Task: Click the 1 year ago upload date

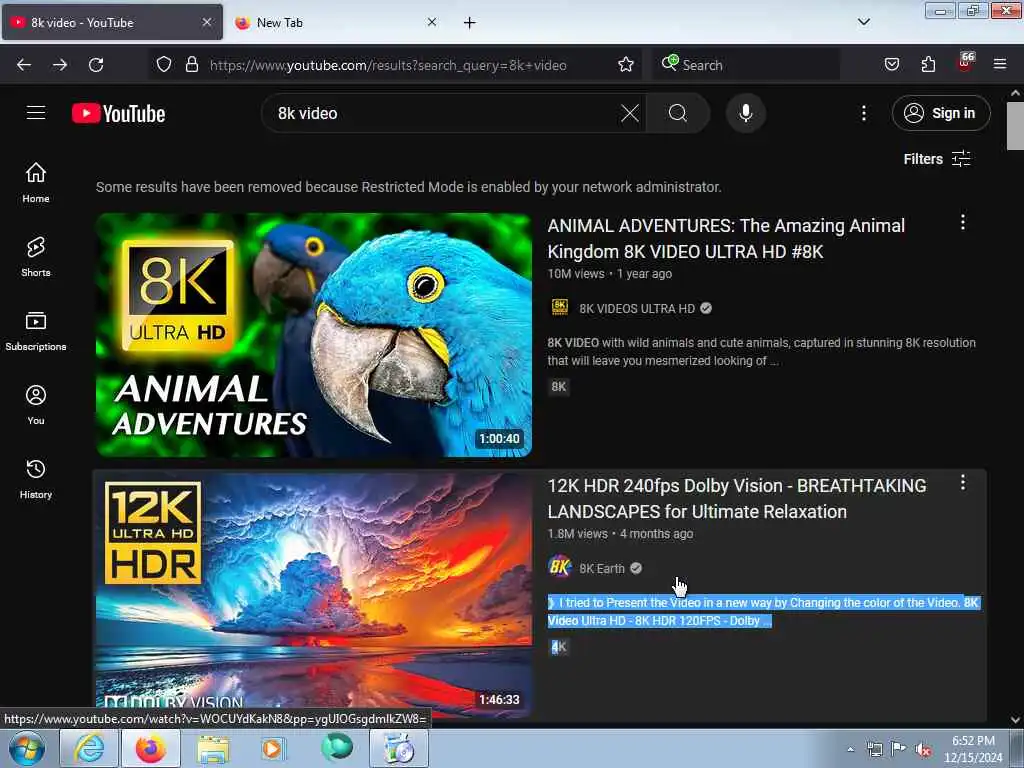Action: point(644,274)
